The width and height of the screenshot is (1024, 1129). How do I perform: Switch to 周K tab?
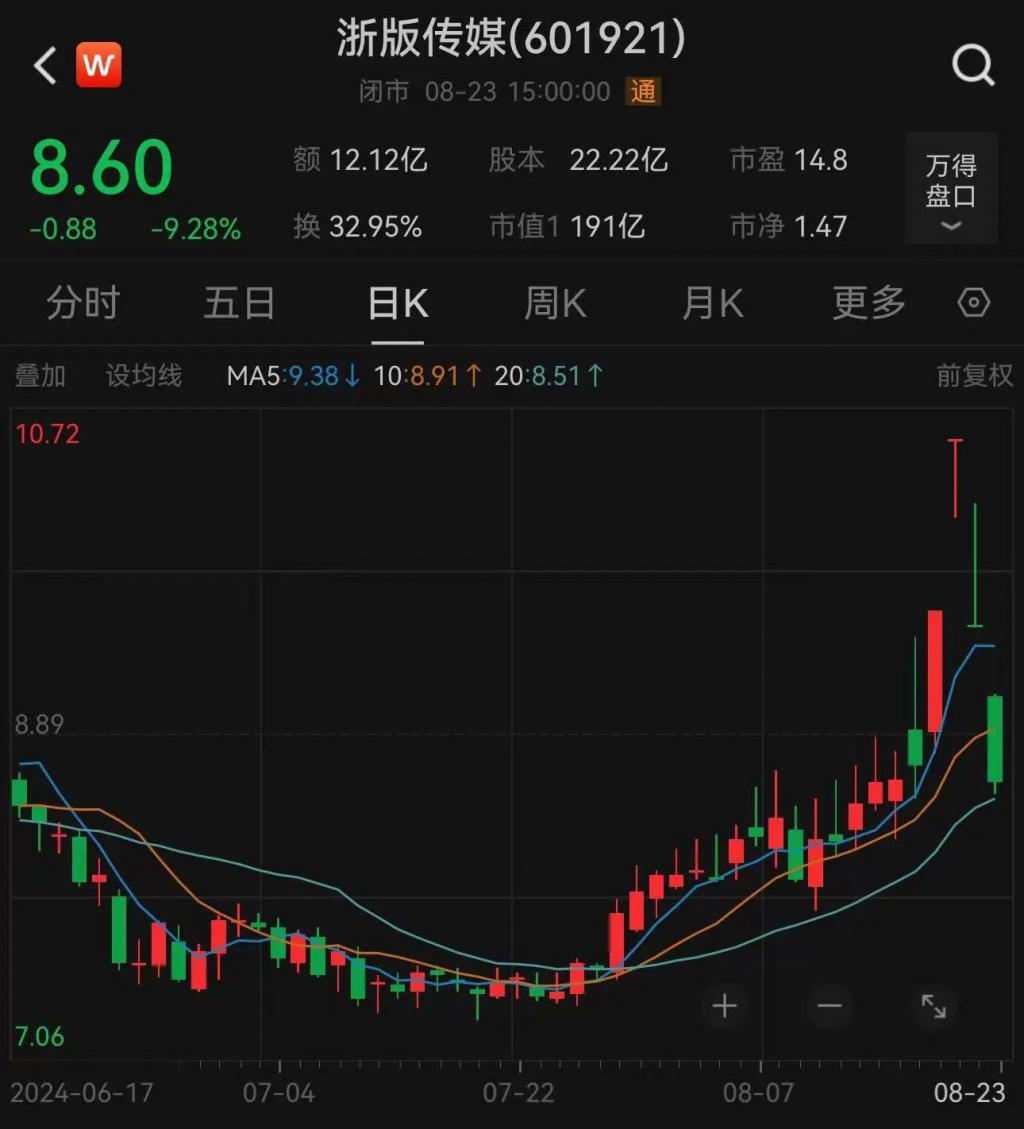[555, 302]
